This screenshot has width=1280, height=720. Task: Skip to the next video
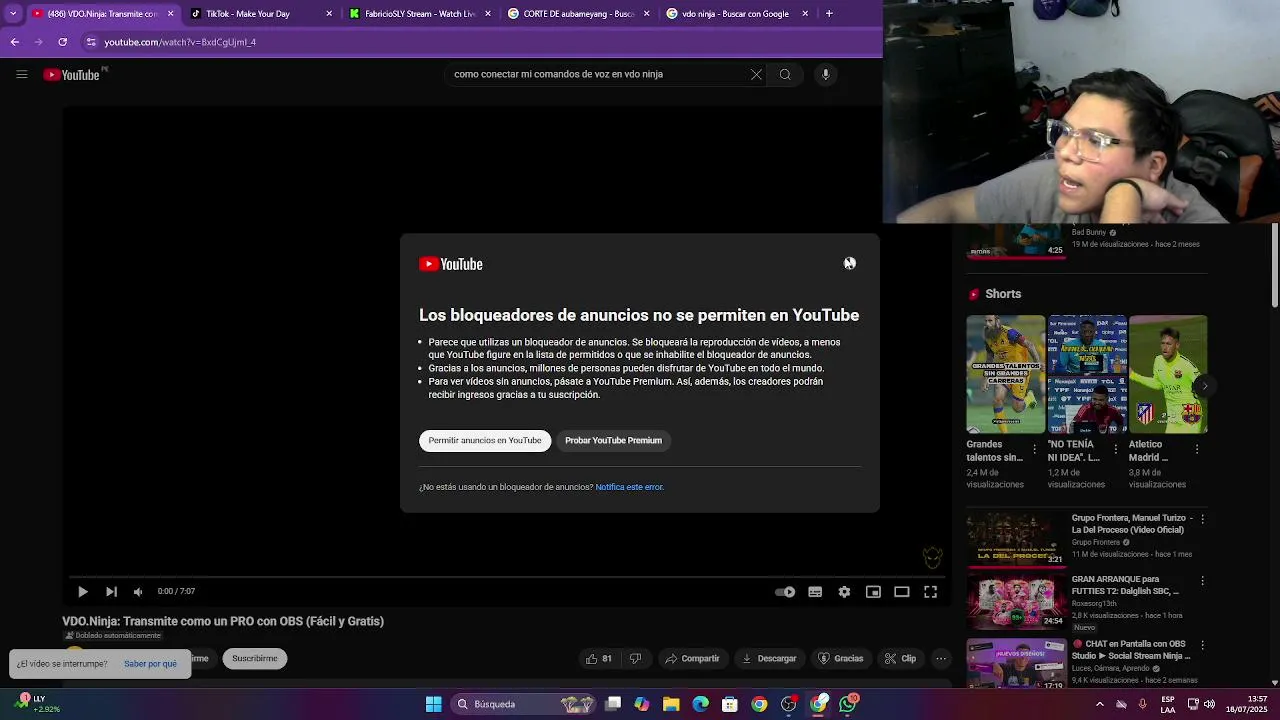pyautogui.click(x=111, y=591)
